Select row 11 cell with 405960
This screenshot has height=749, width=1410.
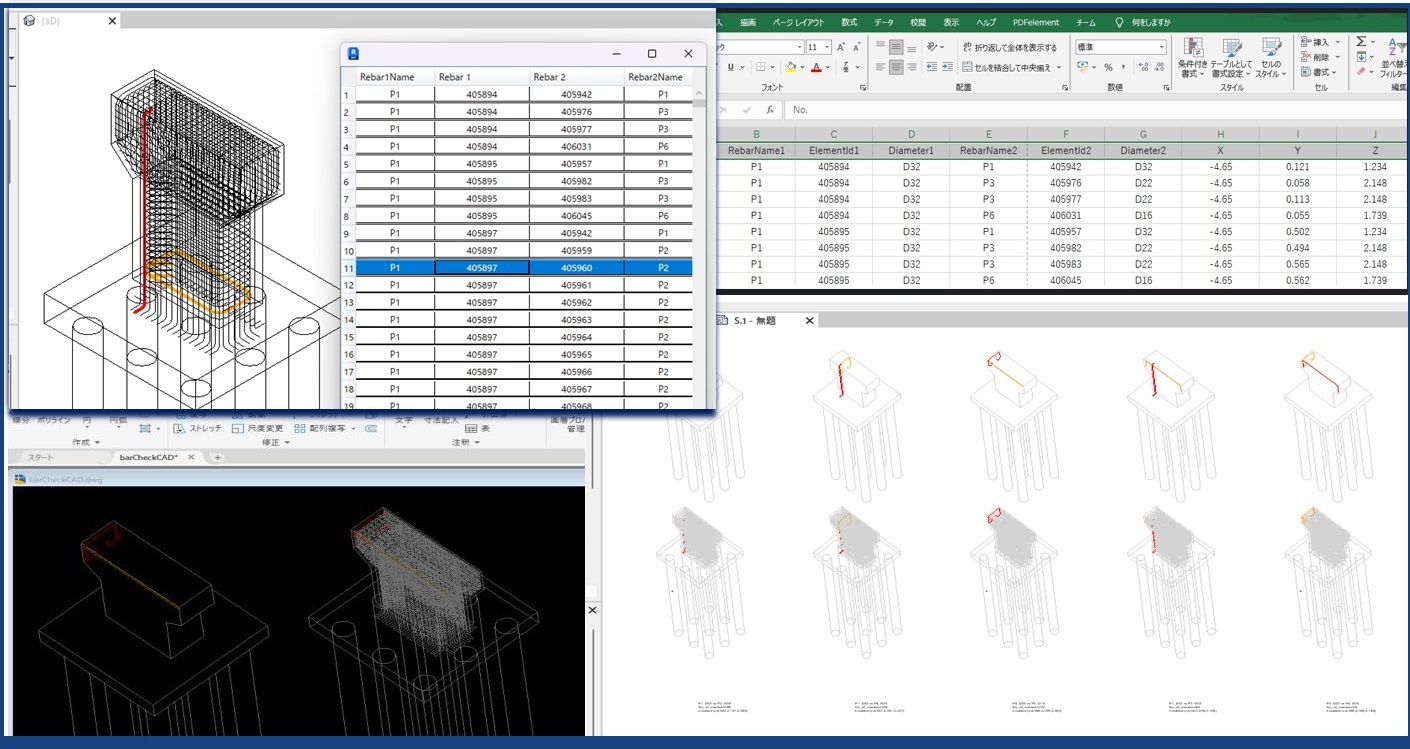coord(576,268)
